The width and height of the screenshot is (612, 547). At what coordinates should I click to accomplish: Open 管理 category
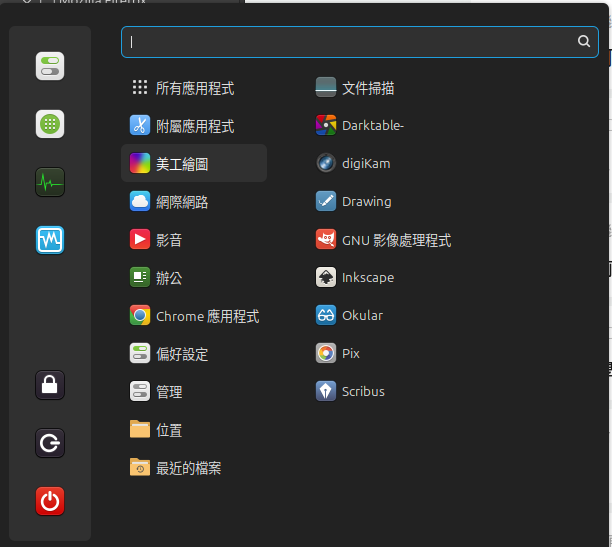pos(194,392)
